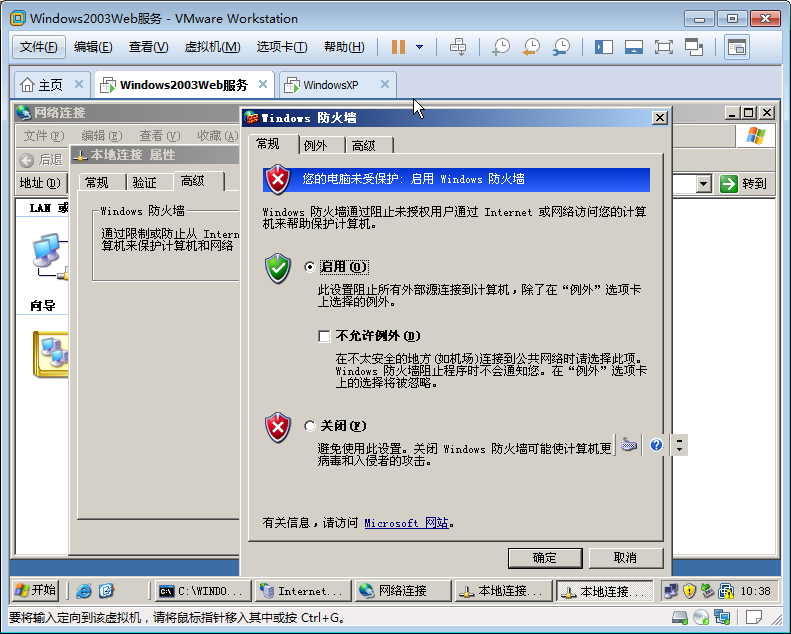Screen dimensions: 791x634
Task: Close the 主页 tab
Action: 79,84
